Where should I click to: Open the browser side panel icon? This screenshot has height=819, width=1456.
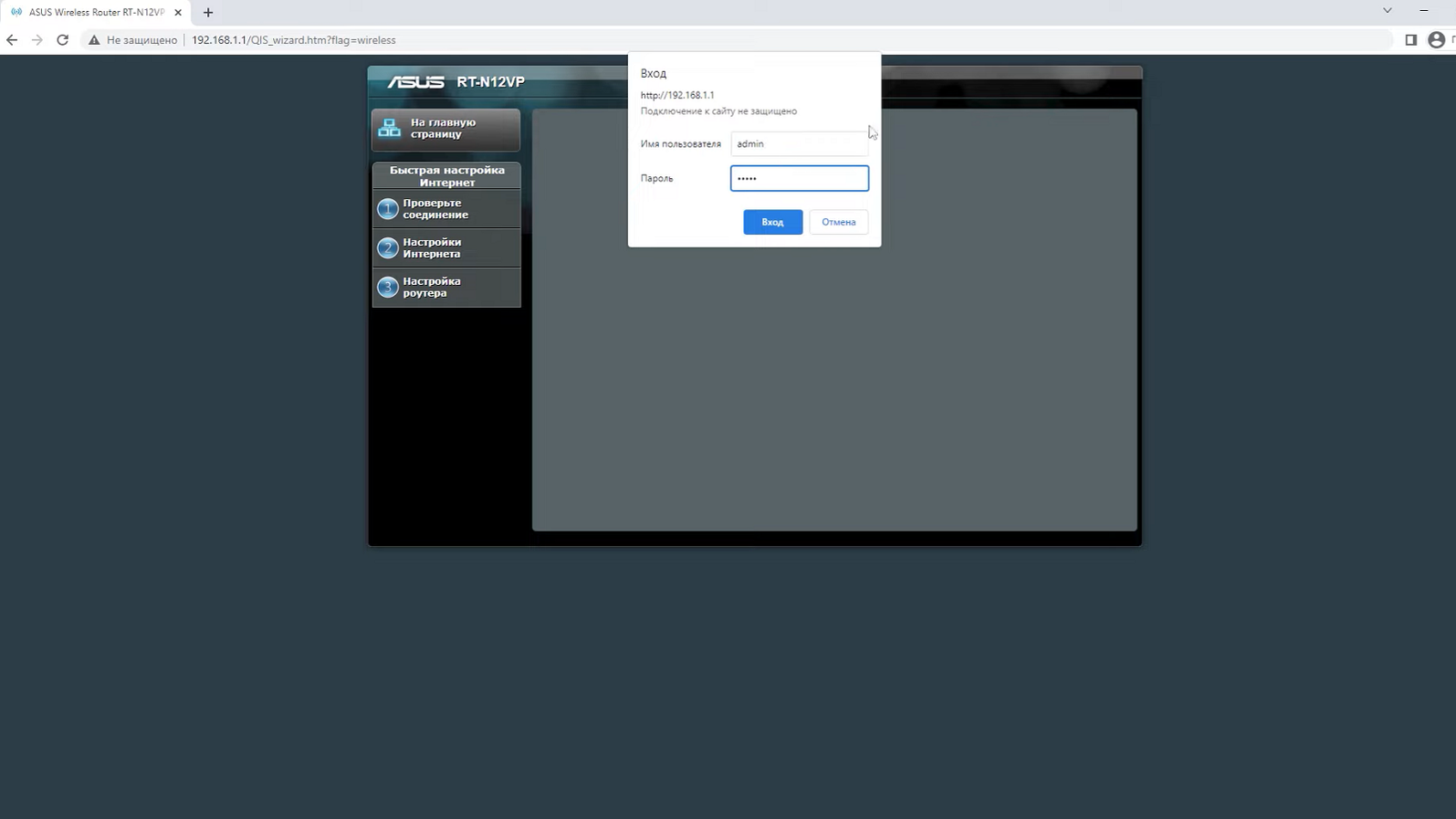pos(1410,40)
